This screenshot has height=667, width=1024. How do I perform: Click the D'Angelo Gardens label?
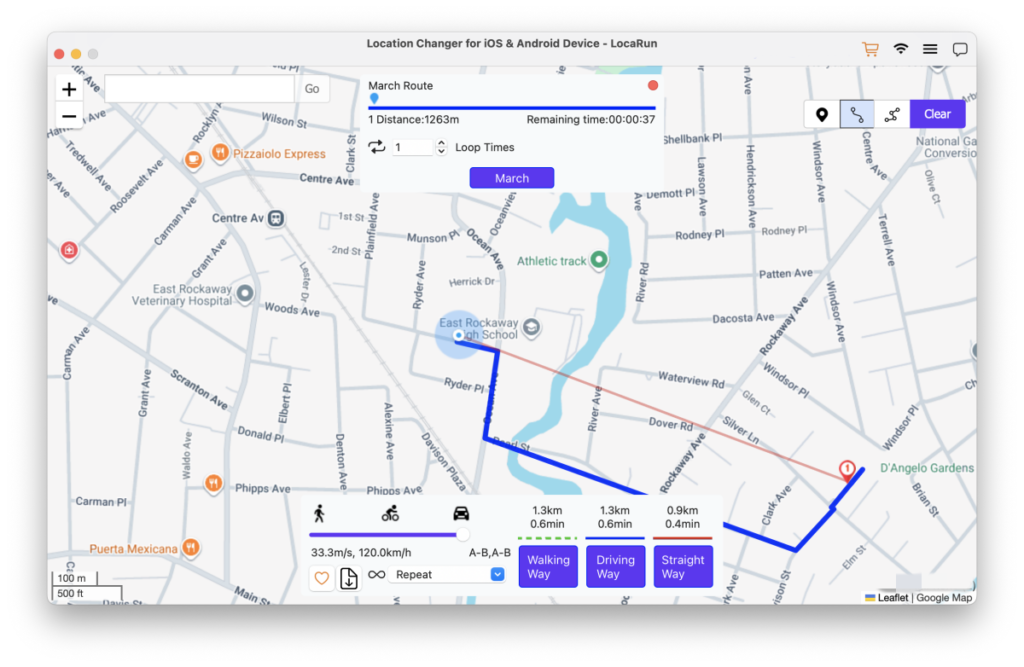926,468
